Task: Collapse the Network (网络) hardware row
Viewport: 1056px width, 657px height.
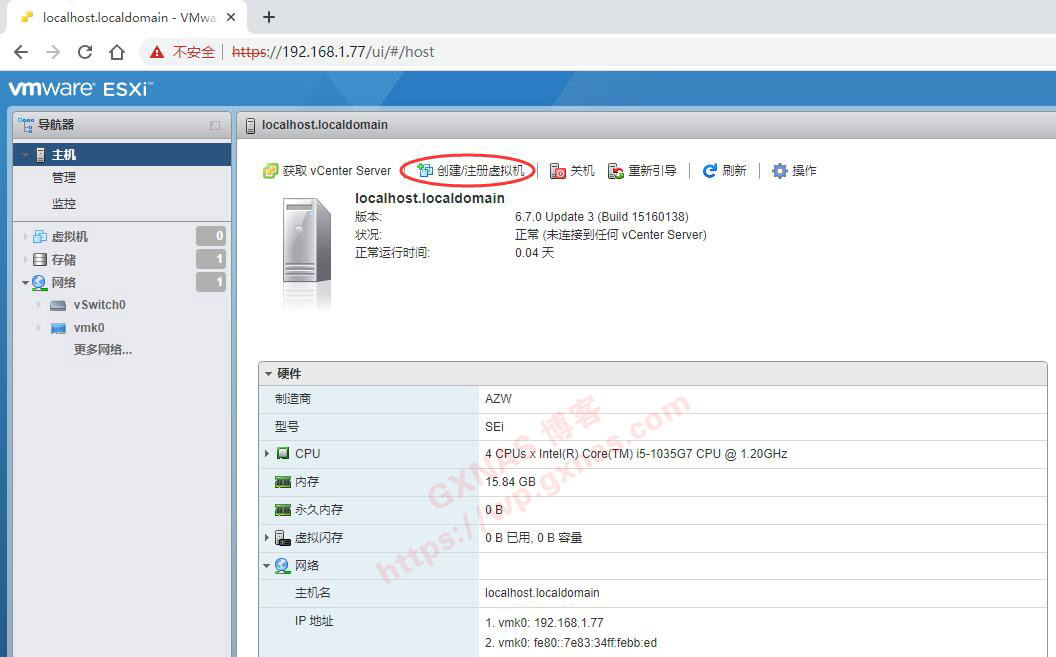Action: point(267,566)
